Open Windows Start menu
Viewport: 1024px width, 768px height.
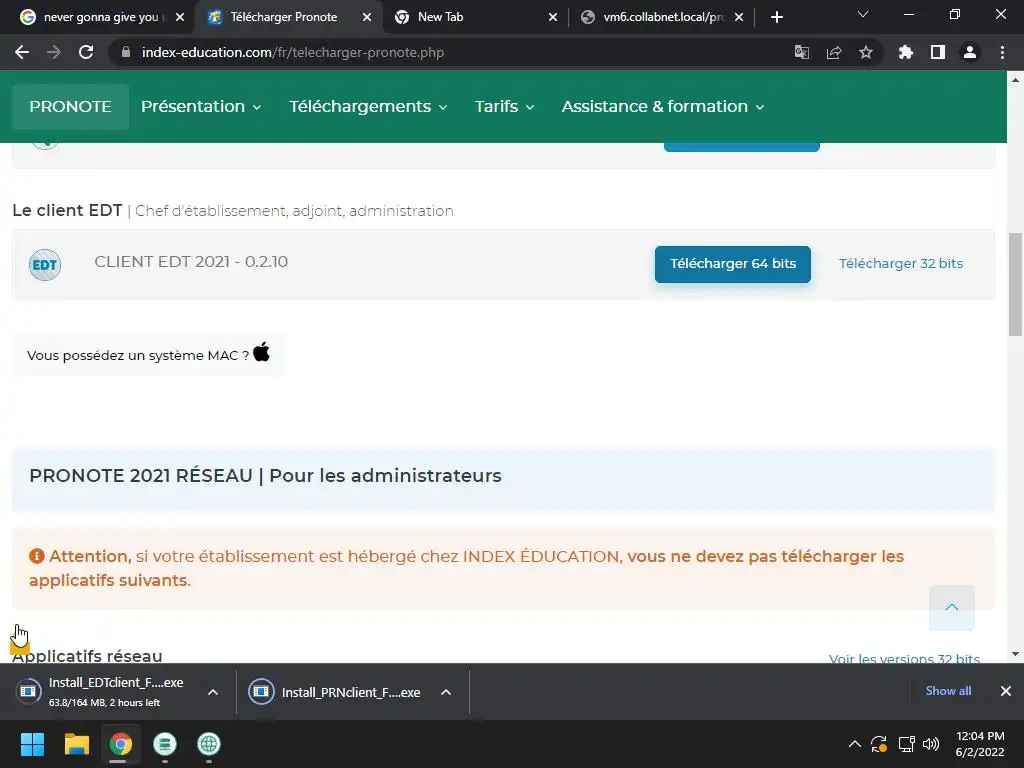tap(32, 744)
